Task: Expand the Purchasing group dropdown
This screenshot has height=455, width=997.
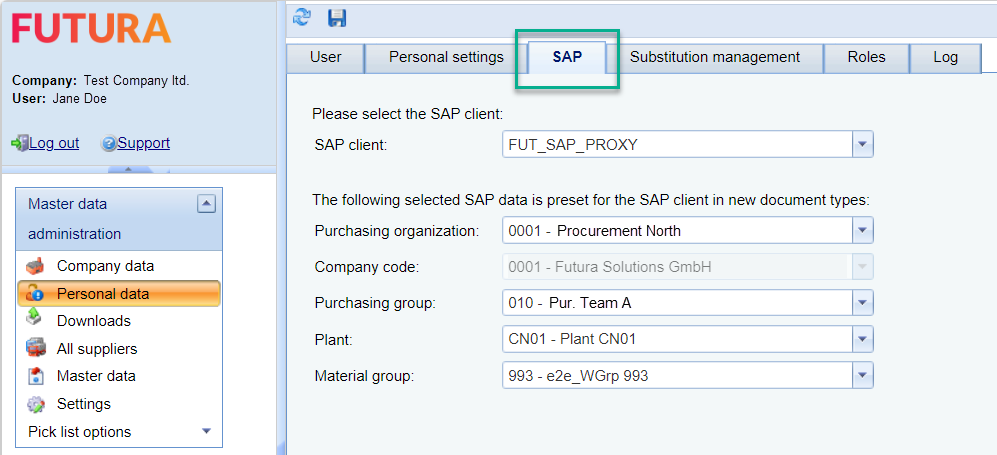Action: pos(862,303)
